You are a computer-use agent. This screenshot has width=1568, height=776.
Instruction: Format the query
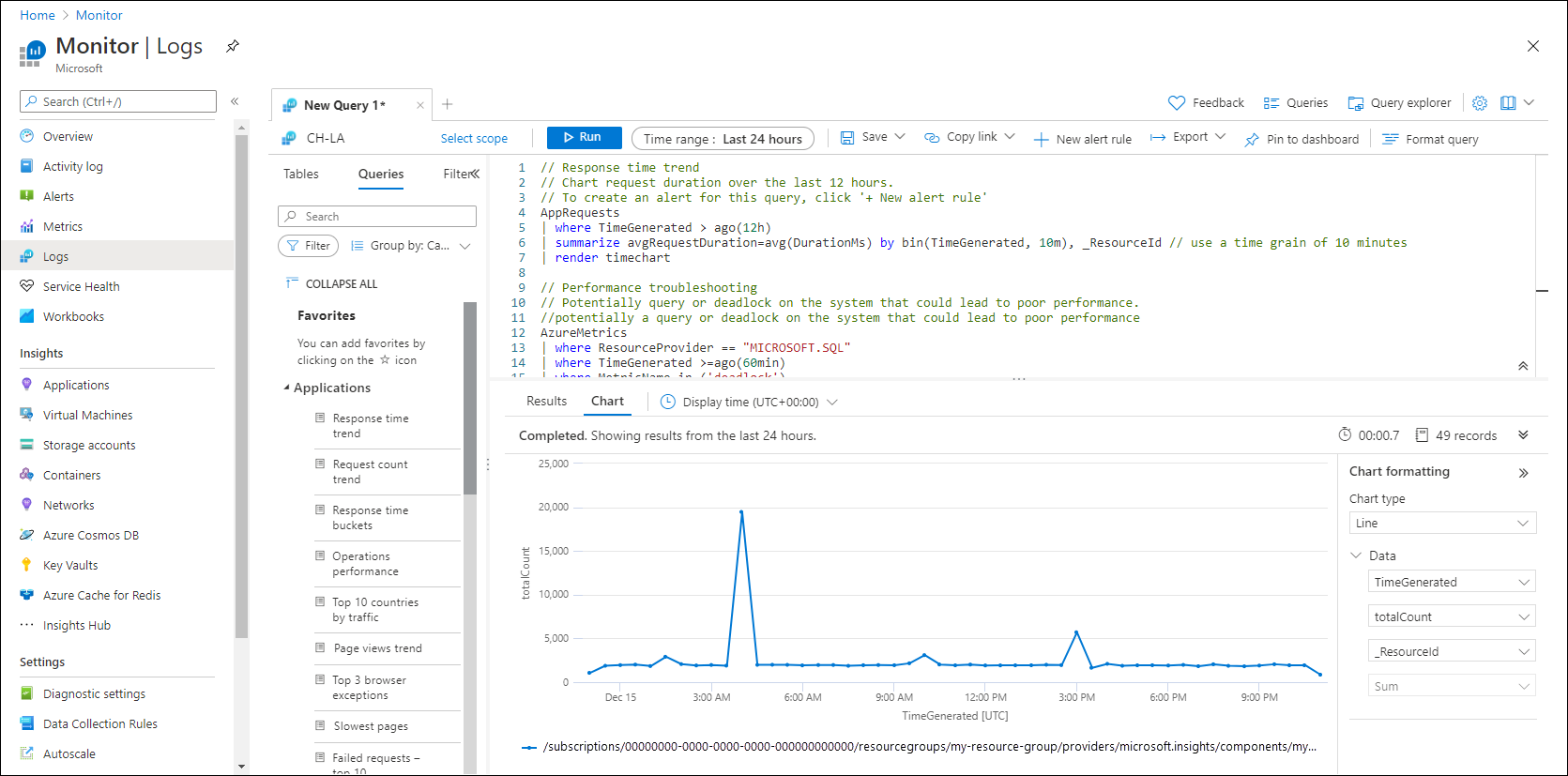[x=1430, y=139]
